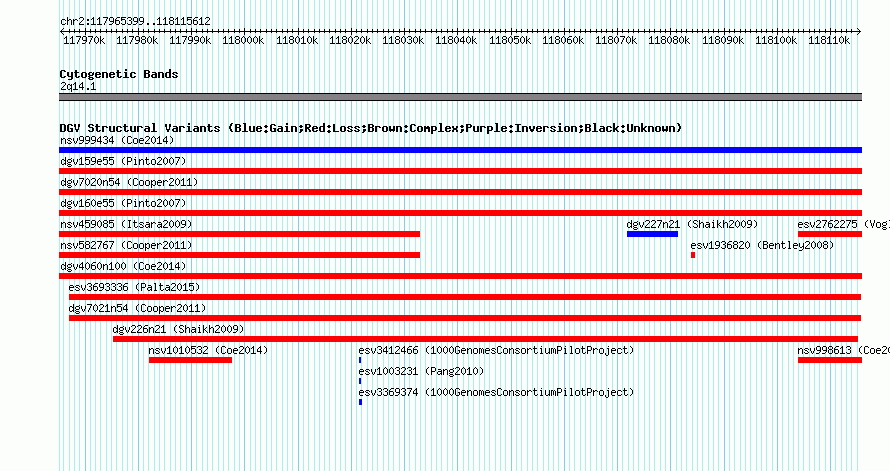Click the tiny blue esv1003231 marker
Screen dimensions: 890x471
tap(360, 381)
